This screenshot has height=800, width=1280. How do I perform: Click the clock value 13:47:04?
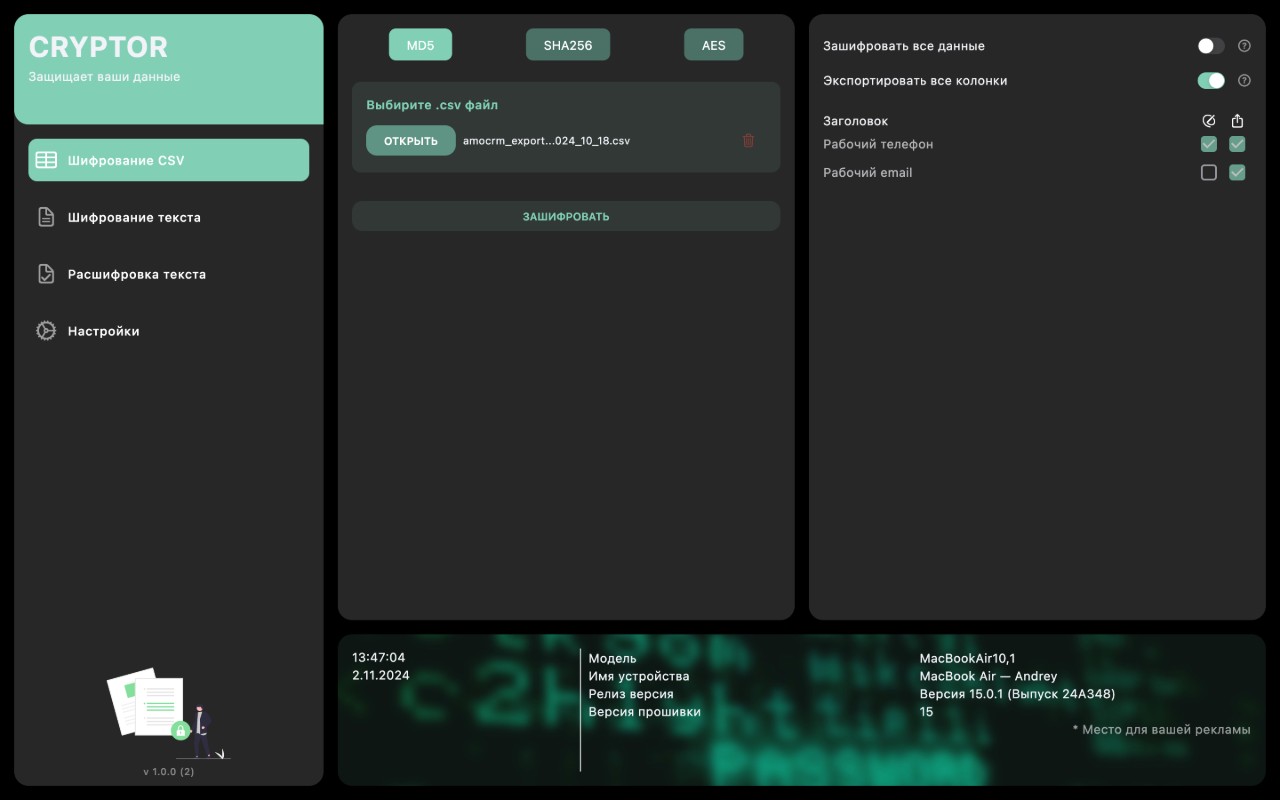coord(379,658)
